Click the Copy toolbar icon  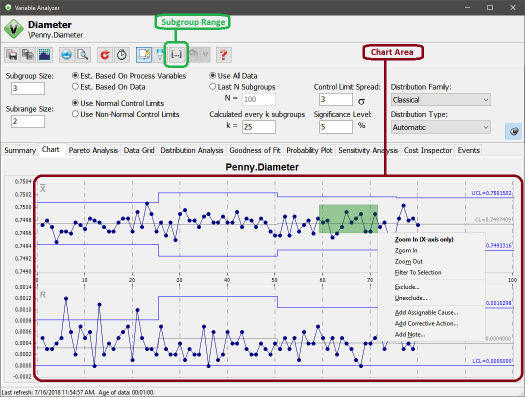coord(28,55)
